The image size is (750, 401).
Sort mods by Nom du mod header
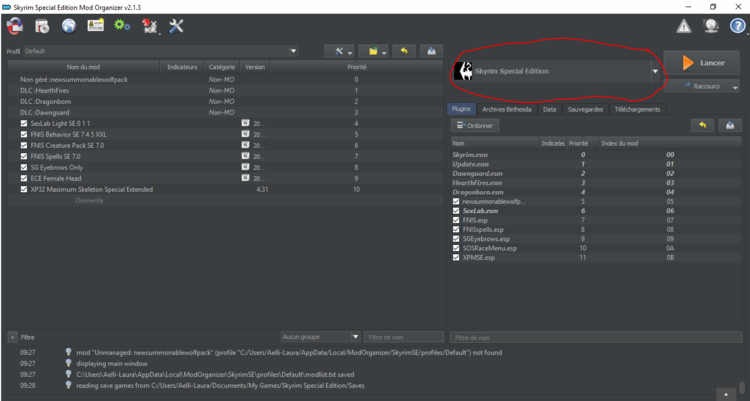click(x=84, y=67)
